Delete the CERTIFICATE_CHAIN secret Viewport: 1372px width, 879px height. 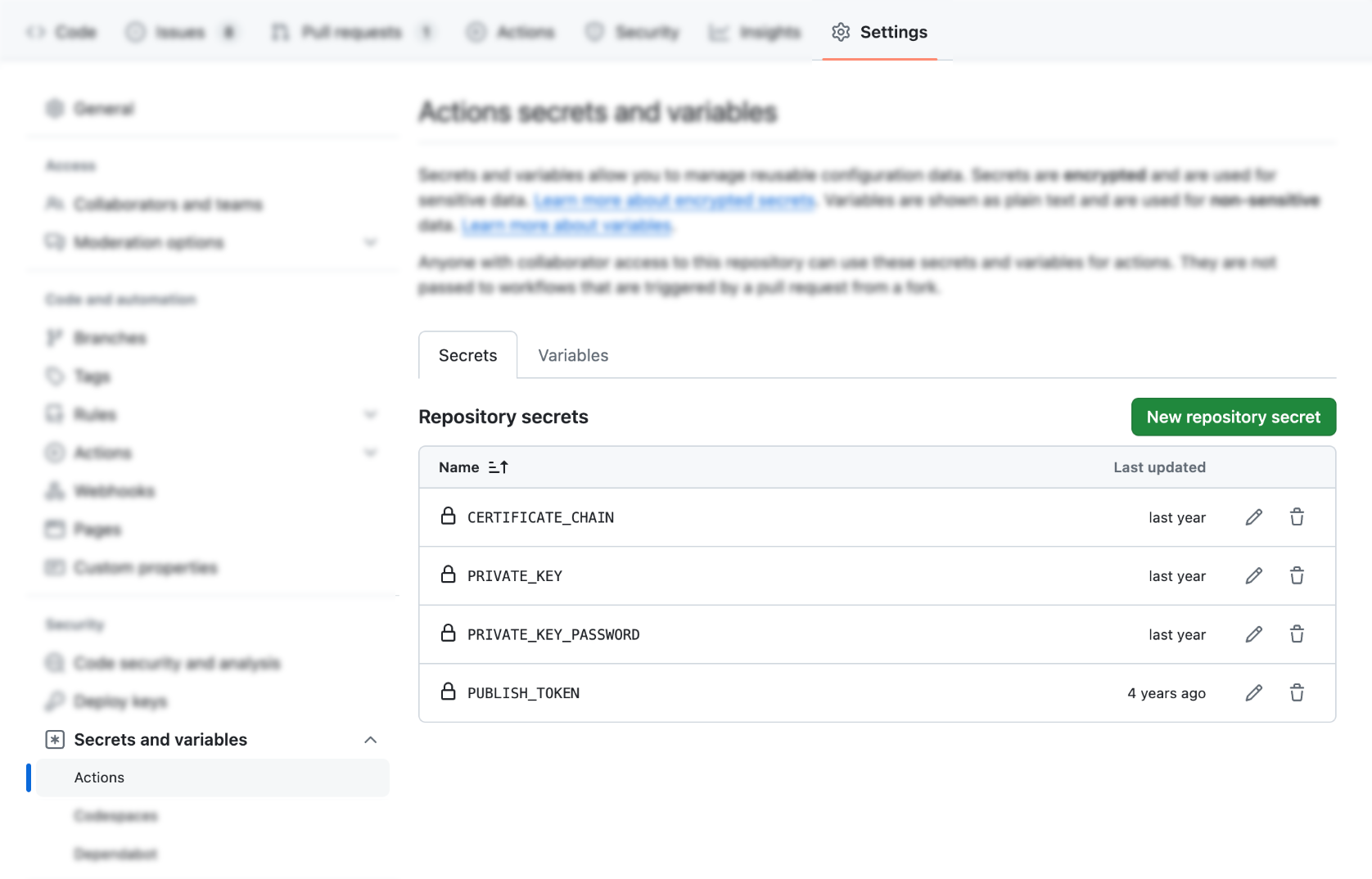[x=1297, y=517]
